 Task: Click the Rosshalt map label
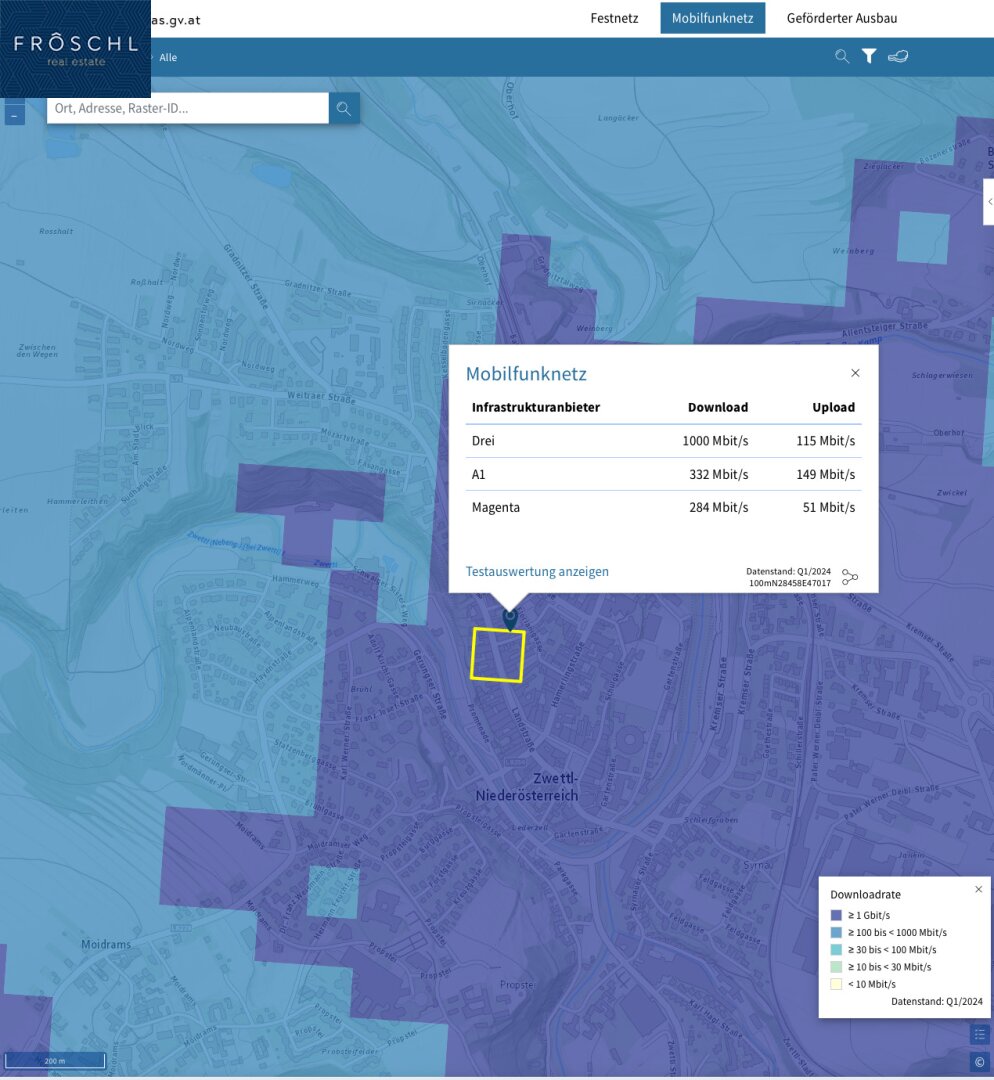click(x=56, y=231)
